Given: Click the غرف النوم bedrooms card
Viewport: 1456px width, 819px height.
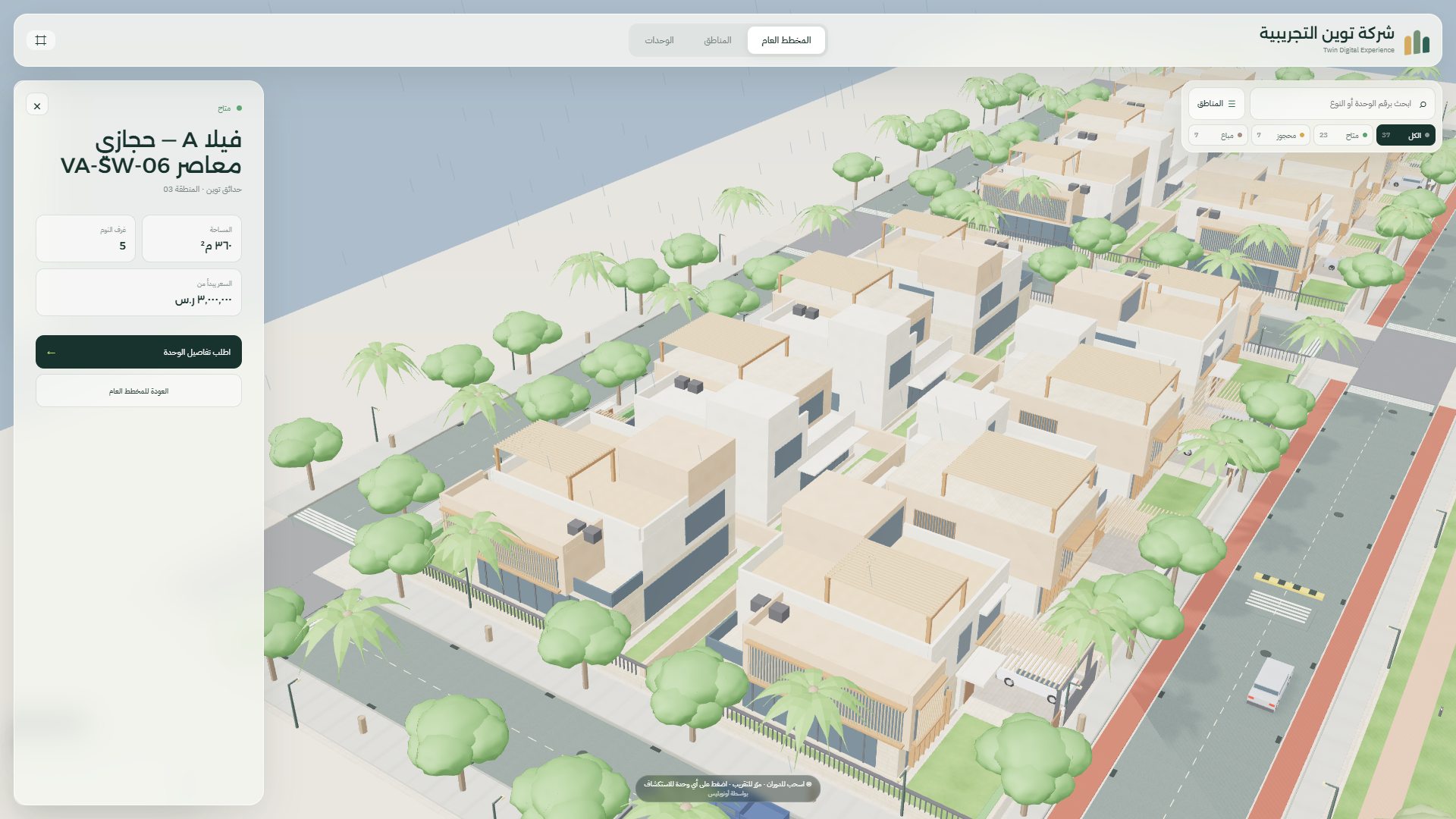Looking at the screenshot, I should (86, 239).
